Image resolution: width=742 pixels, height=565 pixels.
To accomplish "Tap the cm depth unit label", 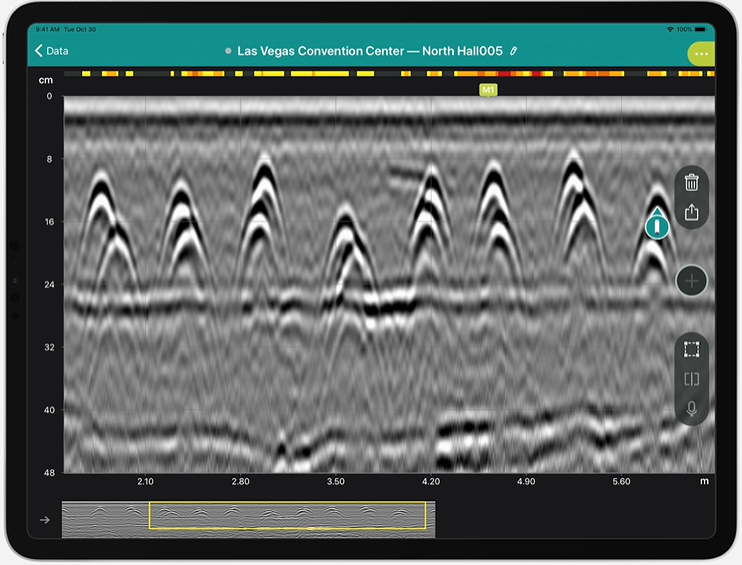I will 45,80.
